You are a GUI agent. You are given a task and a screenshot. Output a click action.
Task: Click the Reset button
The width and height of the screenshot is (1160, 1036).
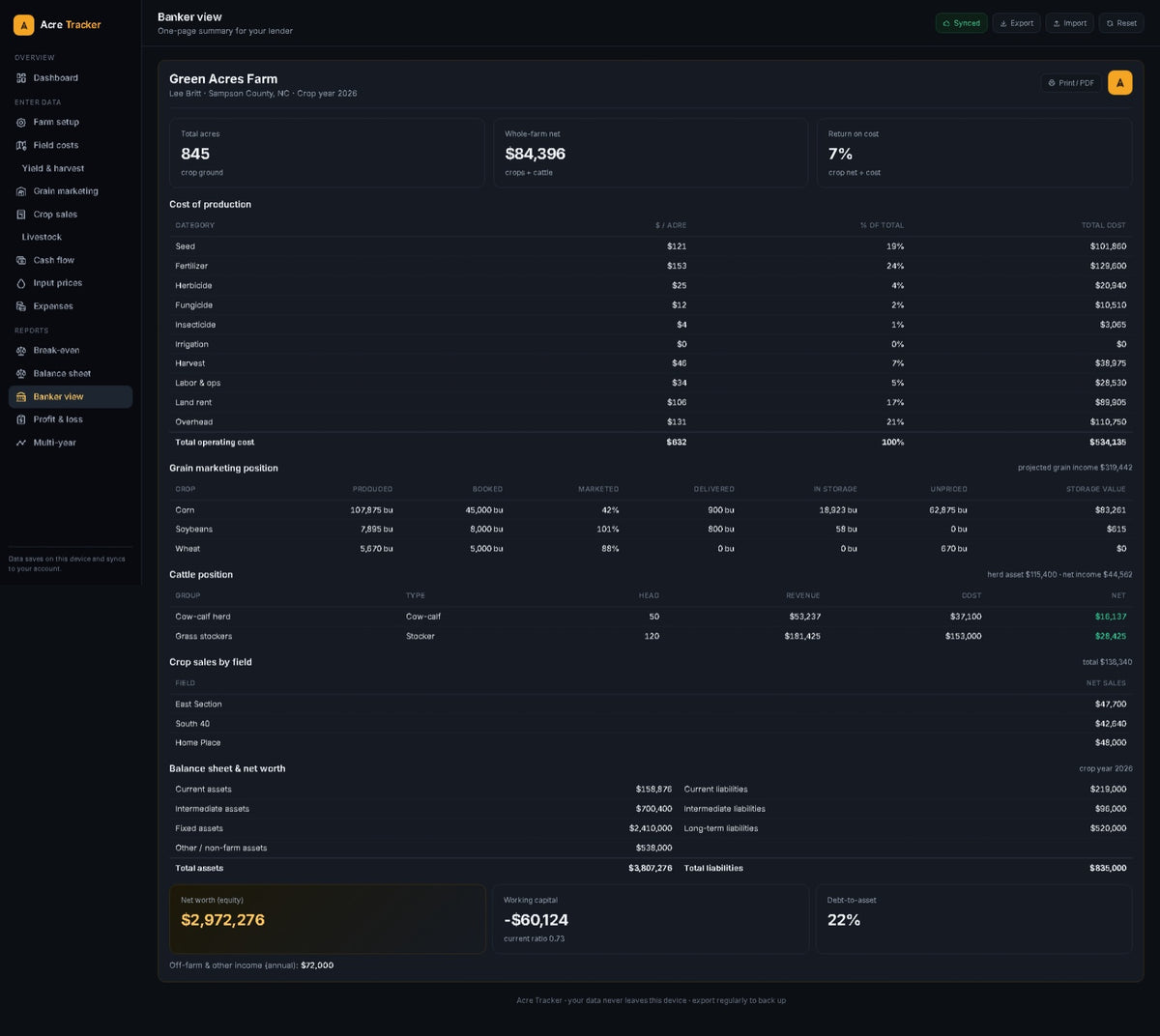pos(1121,23)
